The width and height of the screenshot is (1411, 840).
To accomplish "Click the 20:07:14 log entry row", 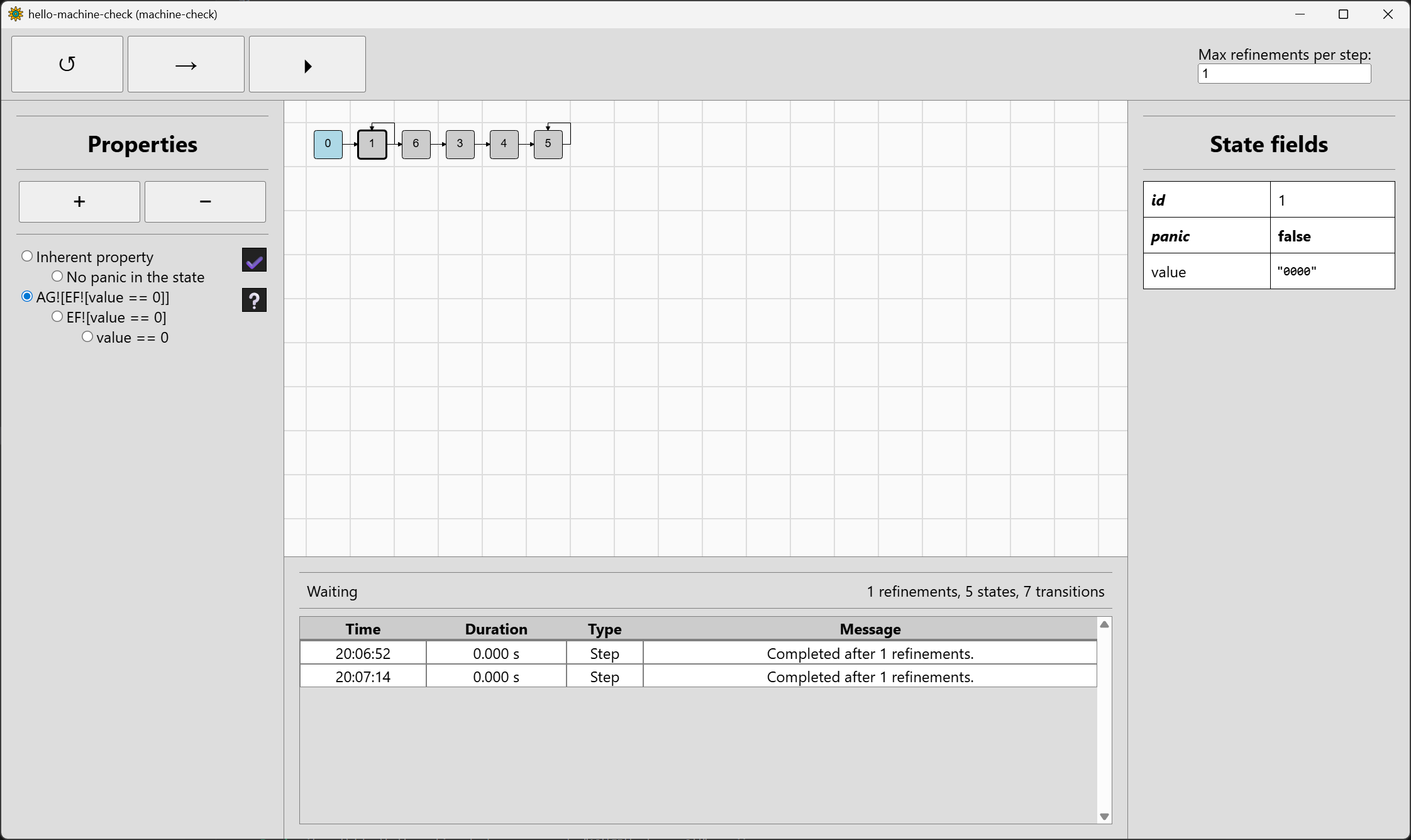I will tap(698, 677).
